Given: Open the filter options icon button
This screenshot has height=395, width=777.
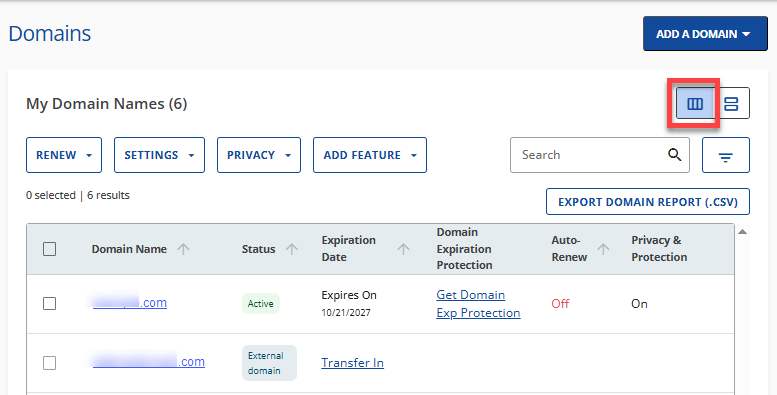Looking at the screenshot, I should (725, 155).
